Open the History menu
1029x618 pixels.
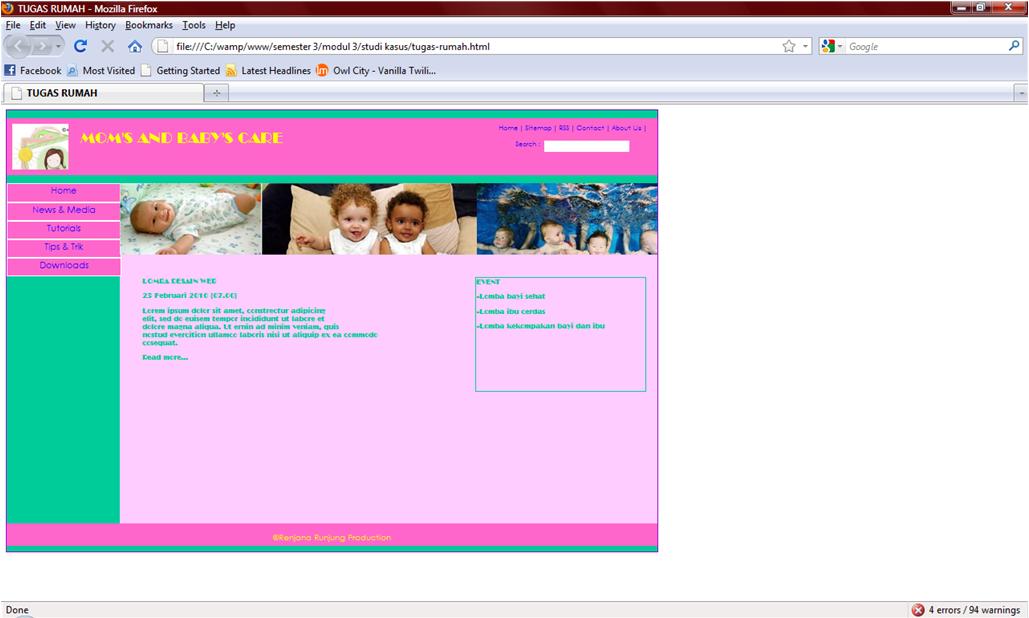(x=100, y=25)
